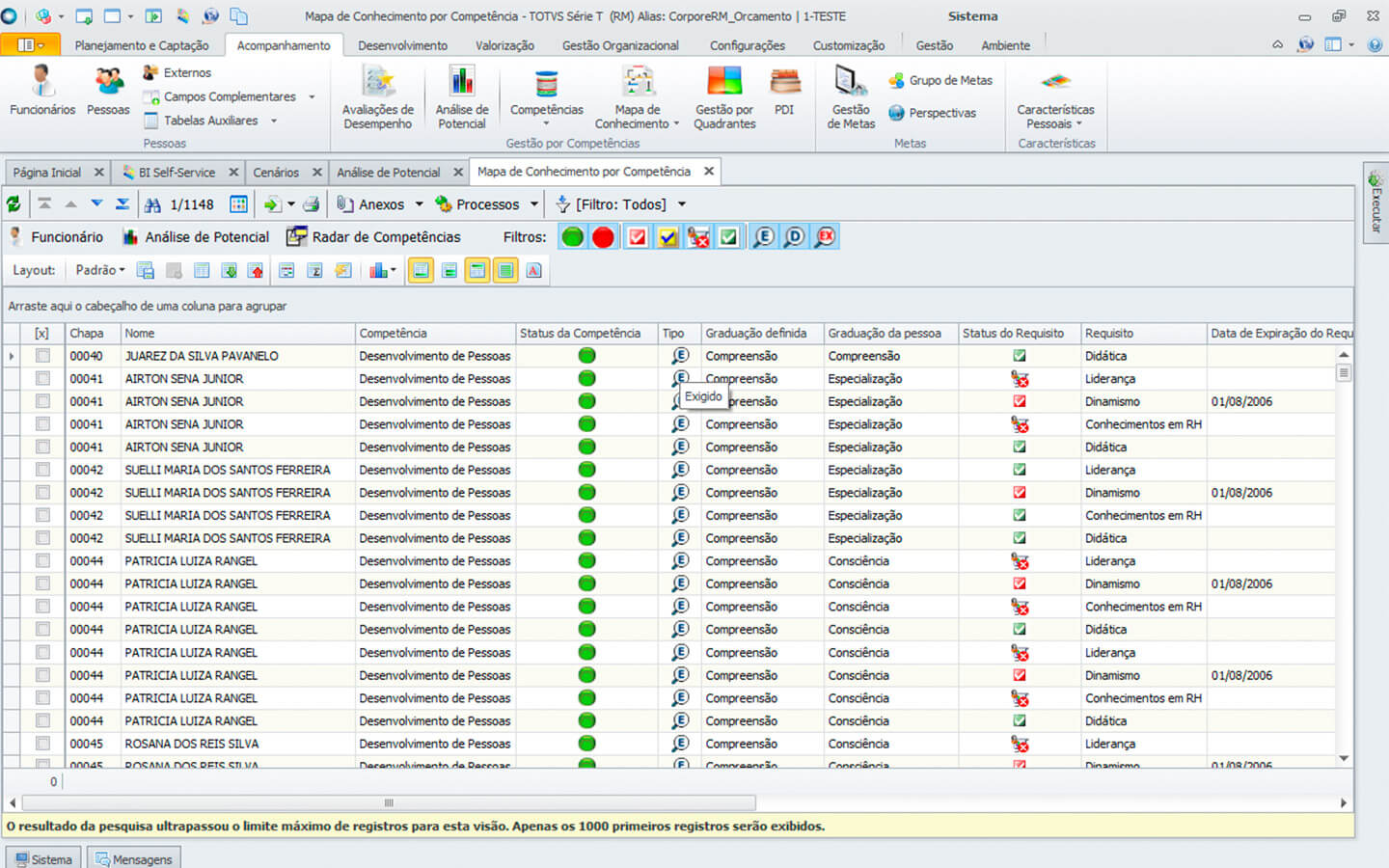Click the Funcionário button
1389x868 pixels.
coord(57,237)
